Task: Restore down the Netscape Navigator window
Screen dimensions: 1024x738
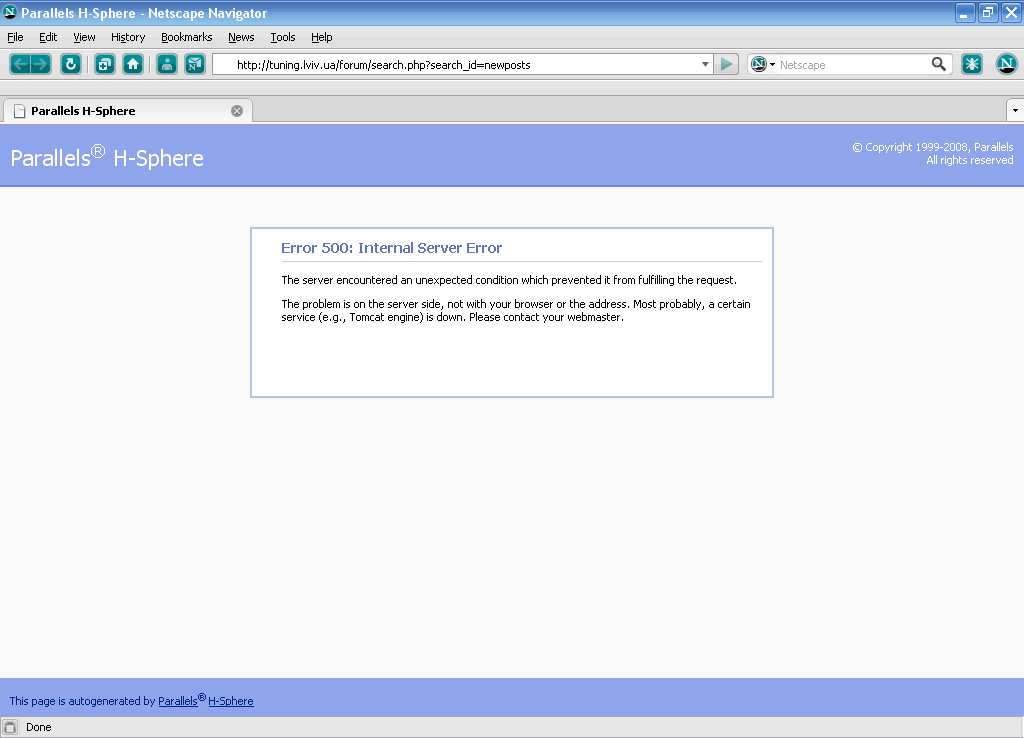Action: coord(988,12)
